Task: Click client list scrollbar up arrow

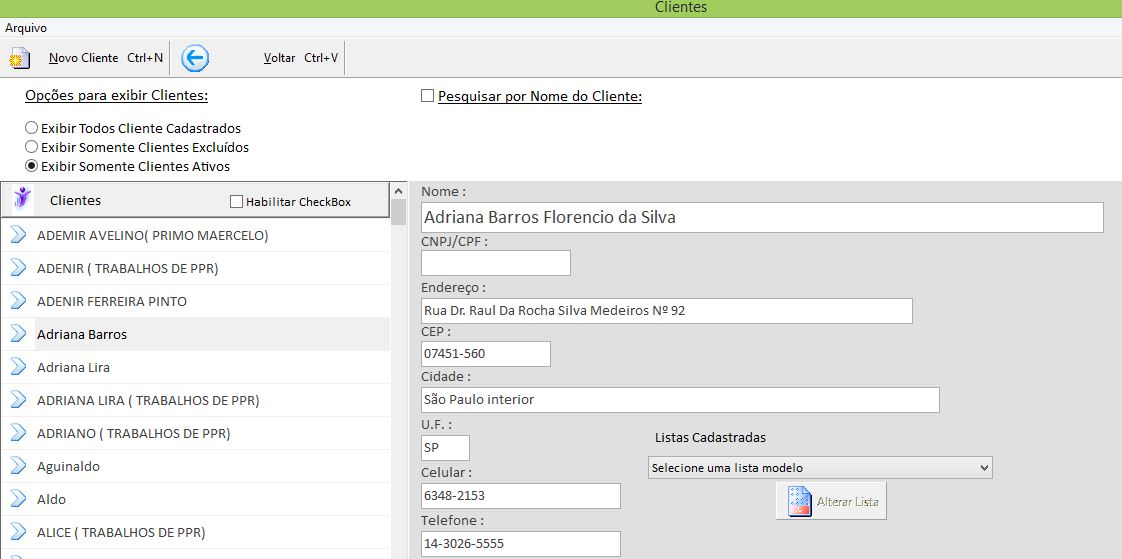Action: pyautogui.click(x=398, y=190)
